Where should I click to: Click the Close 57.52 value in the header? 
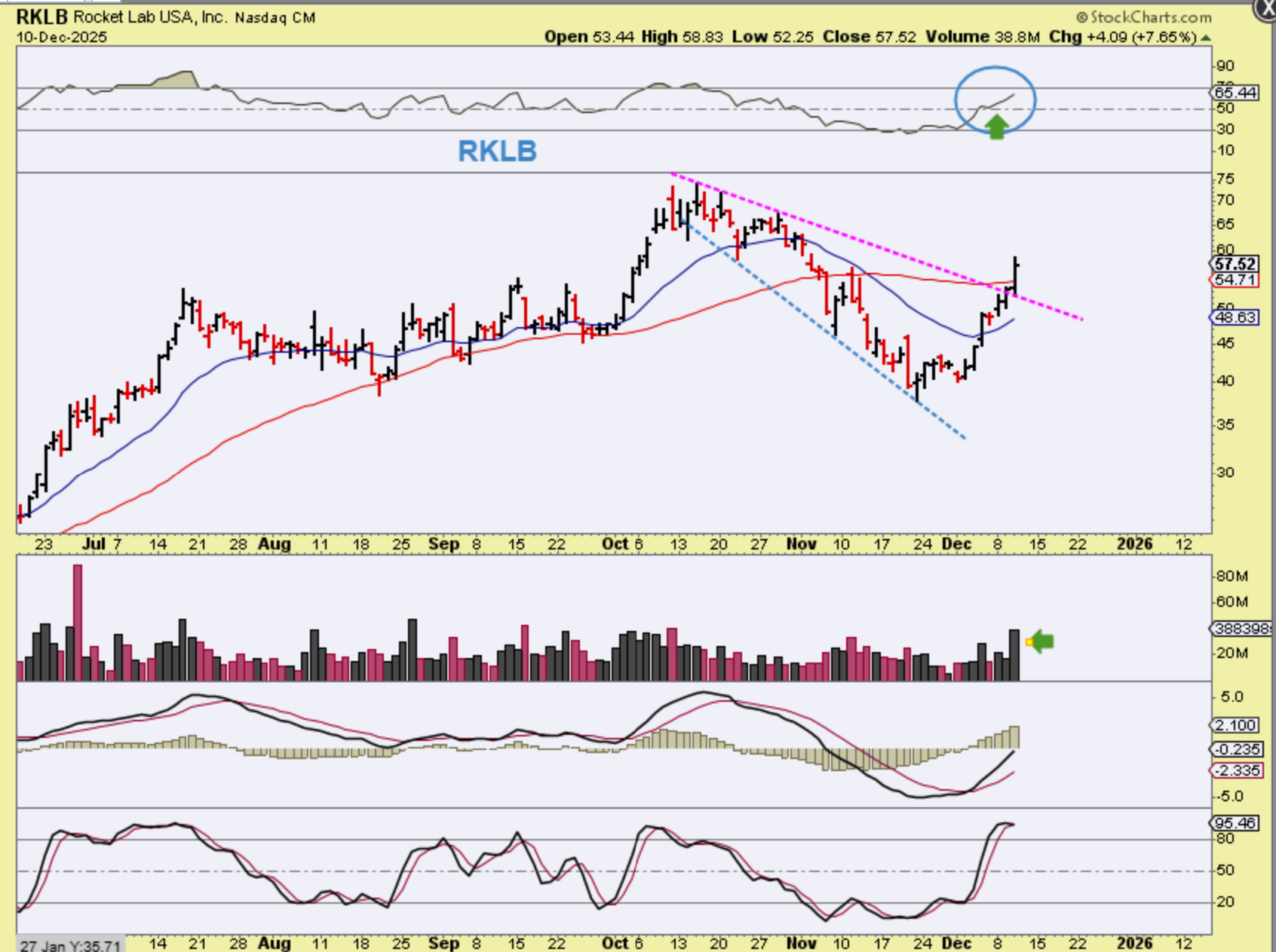coord(869,36)
